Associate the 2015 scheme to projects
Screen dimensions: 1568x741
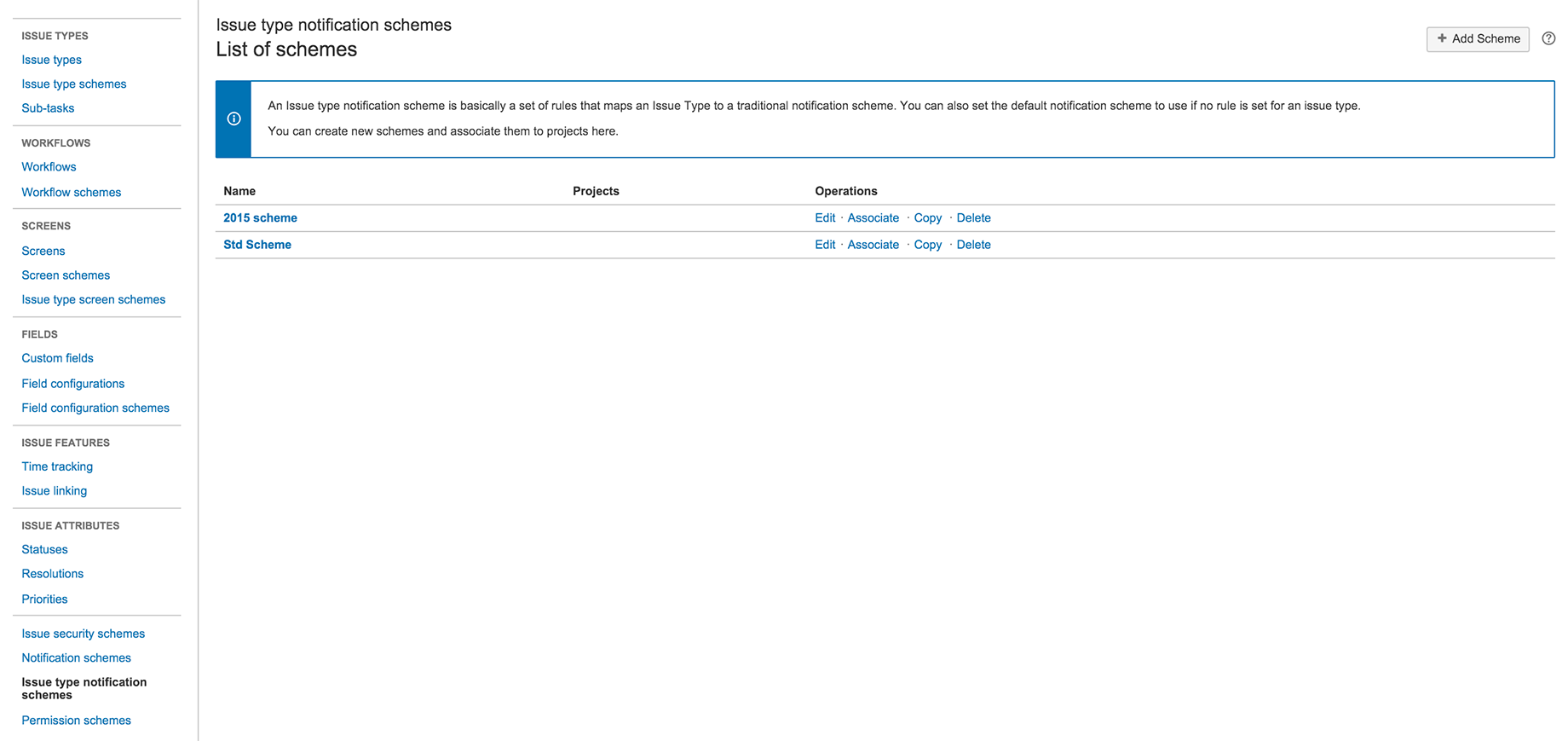point(873,218)
